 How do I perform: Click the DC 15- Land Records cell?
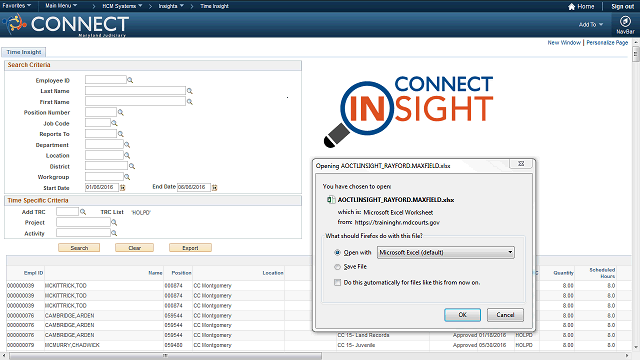363,335
